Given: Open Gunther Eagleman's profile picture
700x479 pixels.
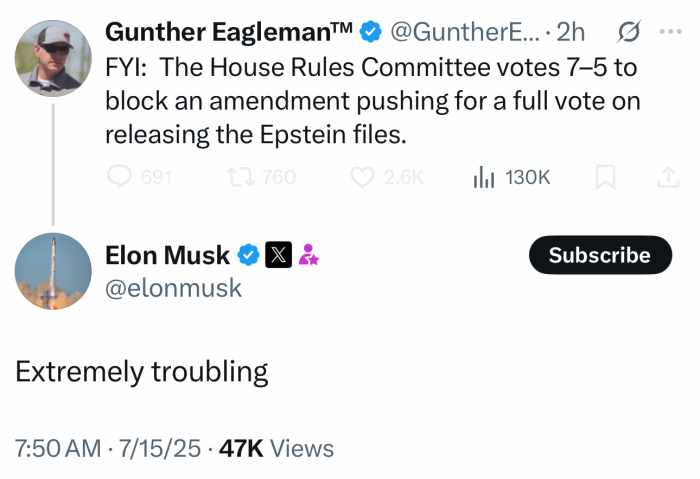Looking at the screenshot, I should 53,58.
